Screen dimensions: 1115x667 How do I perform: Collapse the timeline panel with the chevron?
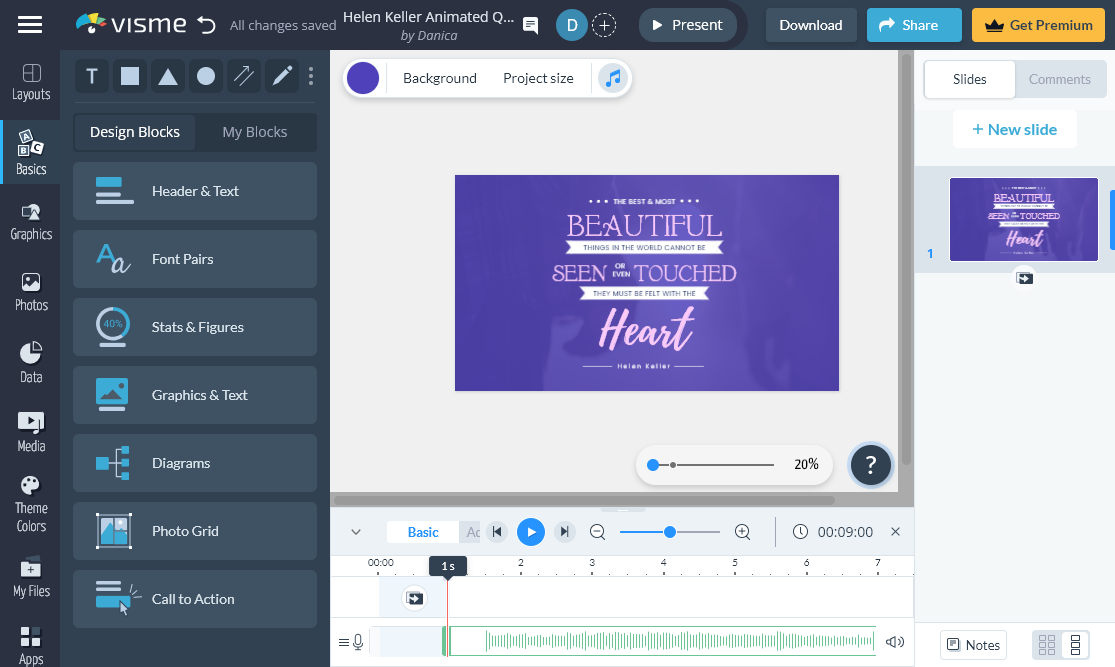[x=355, y=531]
